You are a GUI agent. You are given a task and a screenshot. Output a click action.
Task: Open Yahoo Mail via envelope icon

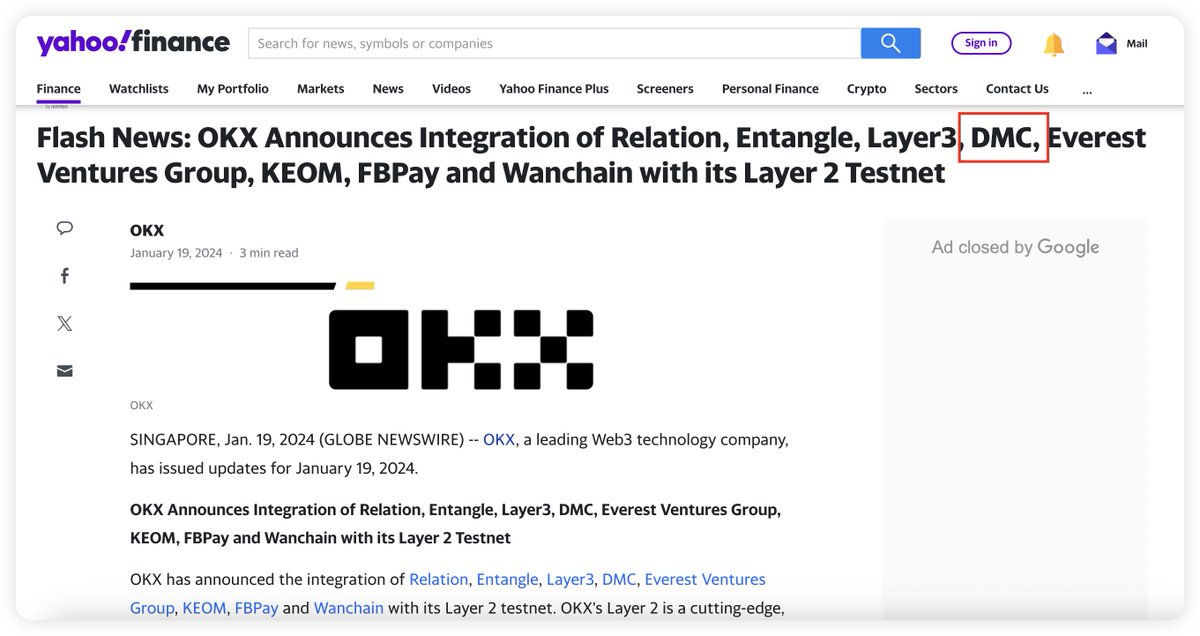coord(1106,43)
